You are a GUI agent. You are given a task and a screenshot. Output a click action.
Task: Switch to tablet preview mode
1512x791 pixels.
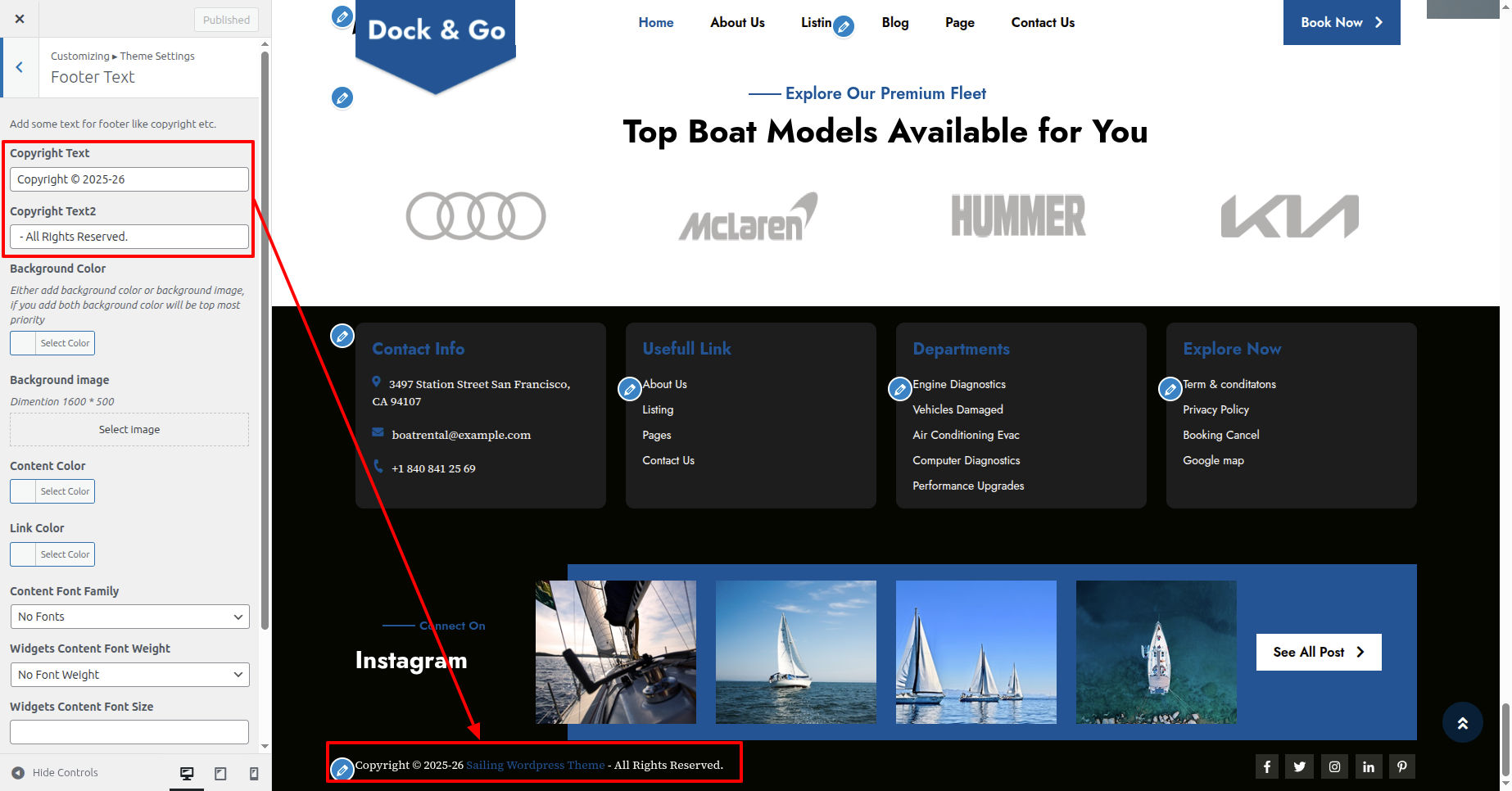220,773
